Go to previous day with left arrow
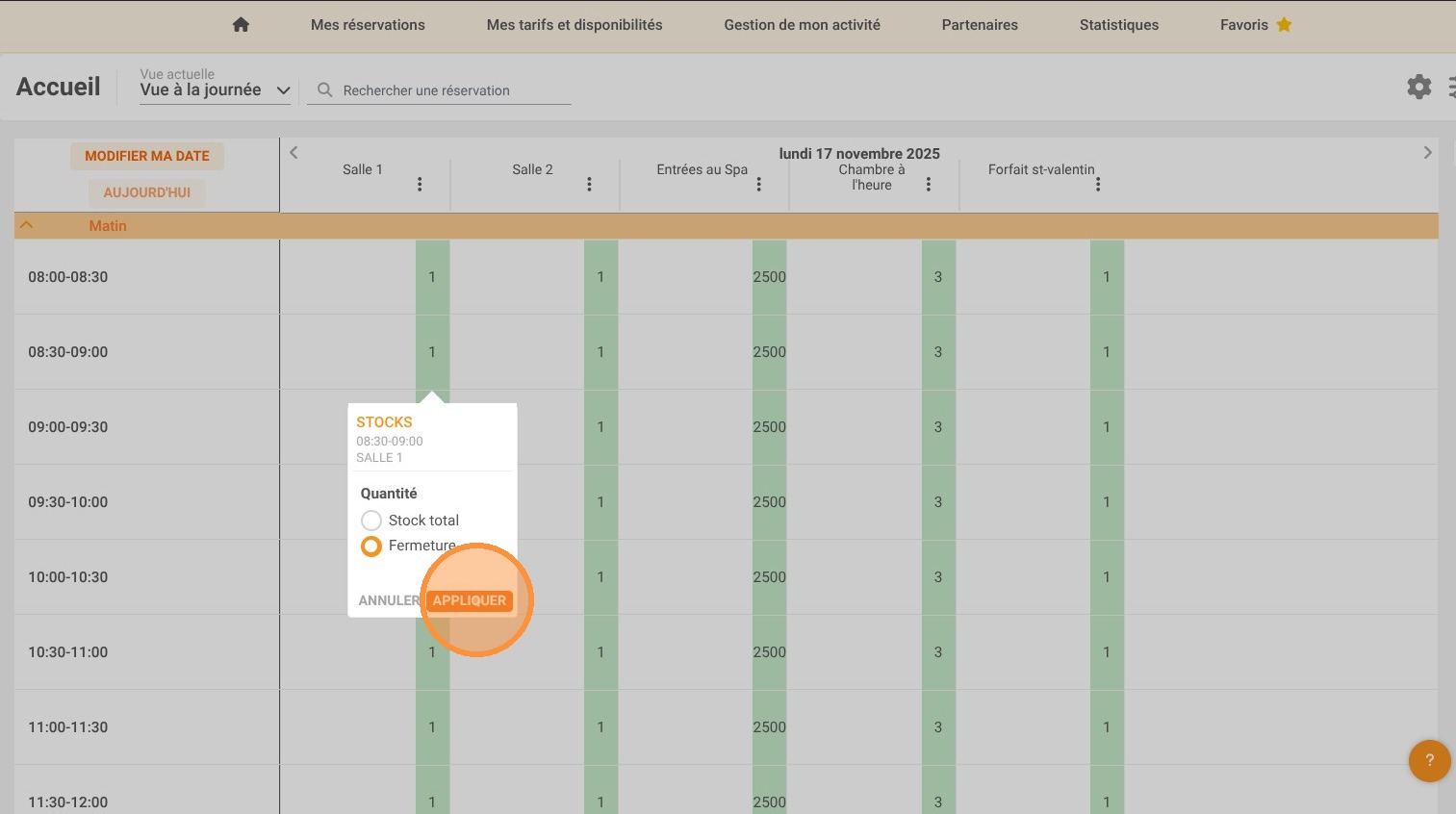This screenshot has width=1456, height=814. (x=294, y=152)
